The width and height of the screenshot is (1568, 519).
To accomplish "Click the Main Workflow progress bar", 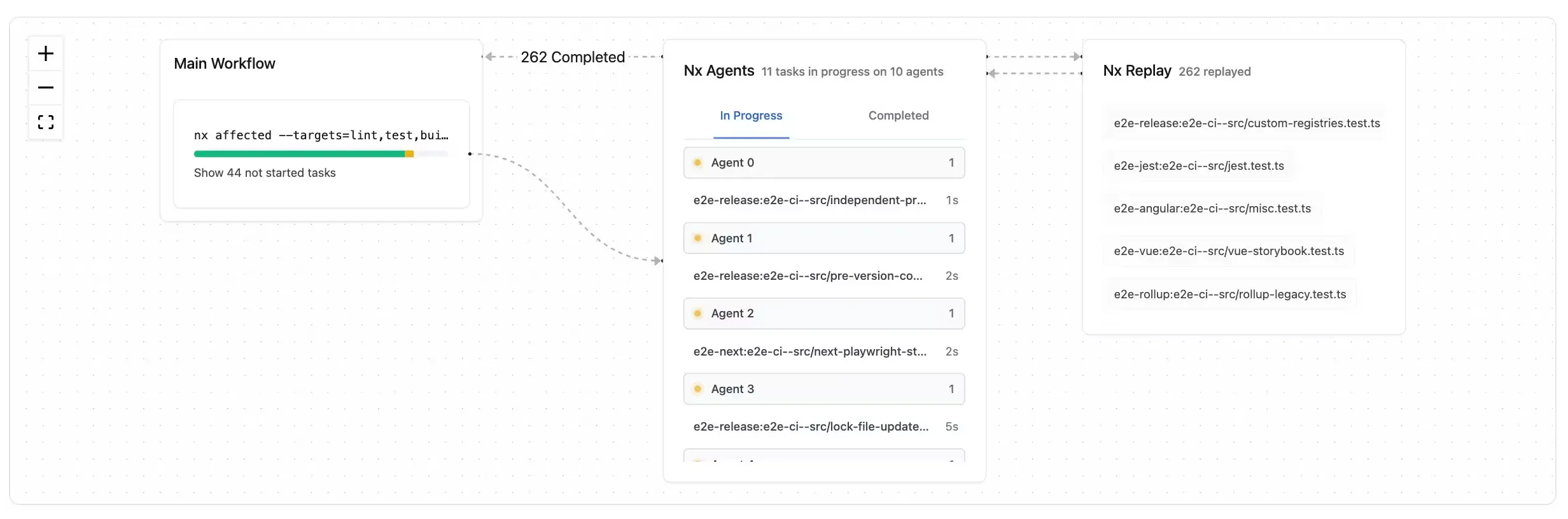I will (x=320, y=153).
